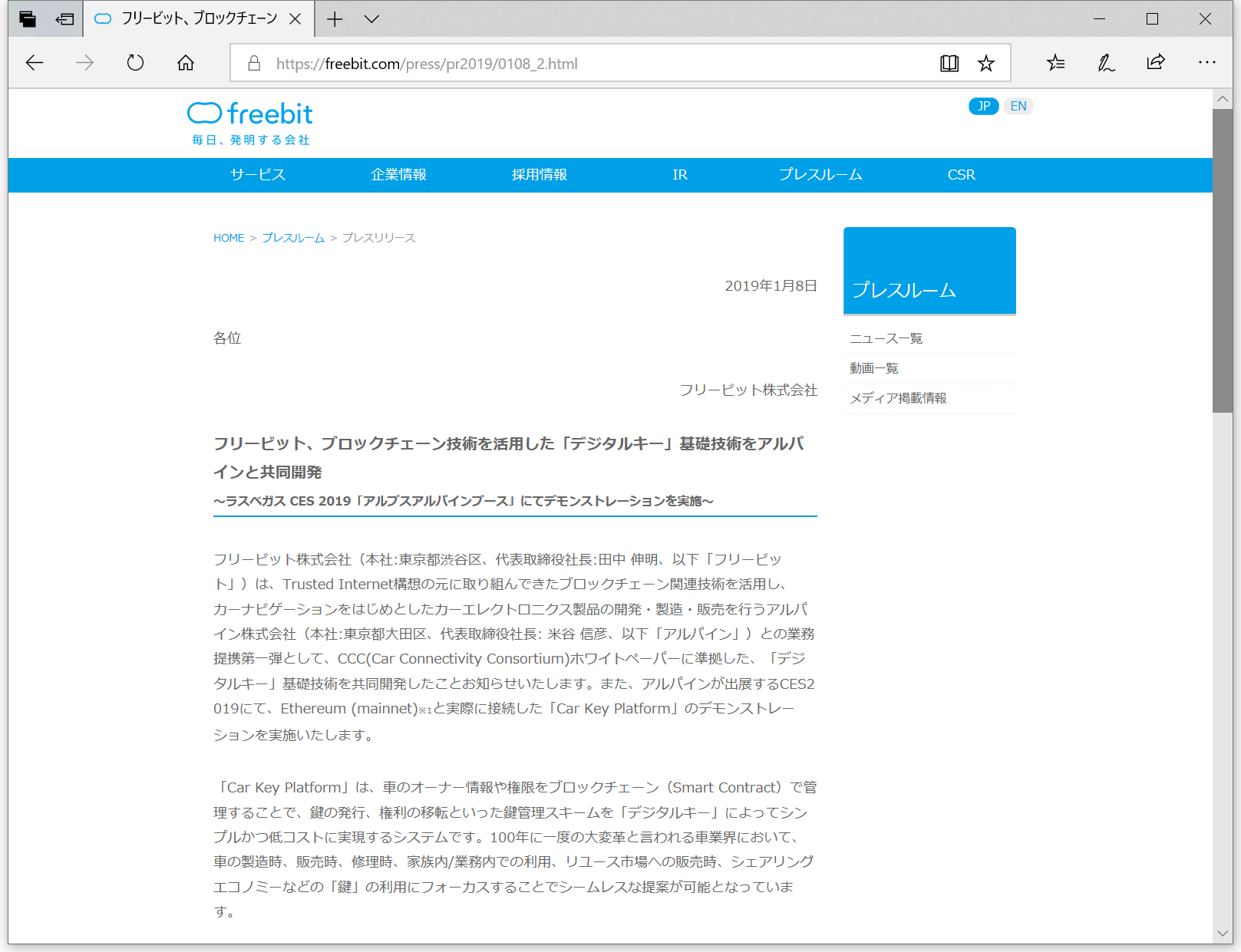The height and width of the screenshot is (952, 1241).
Task: Minimize the browser window
Action: [x=1099, y=19]
